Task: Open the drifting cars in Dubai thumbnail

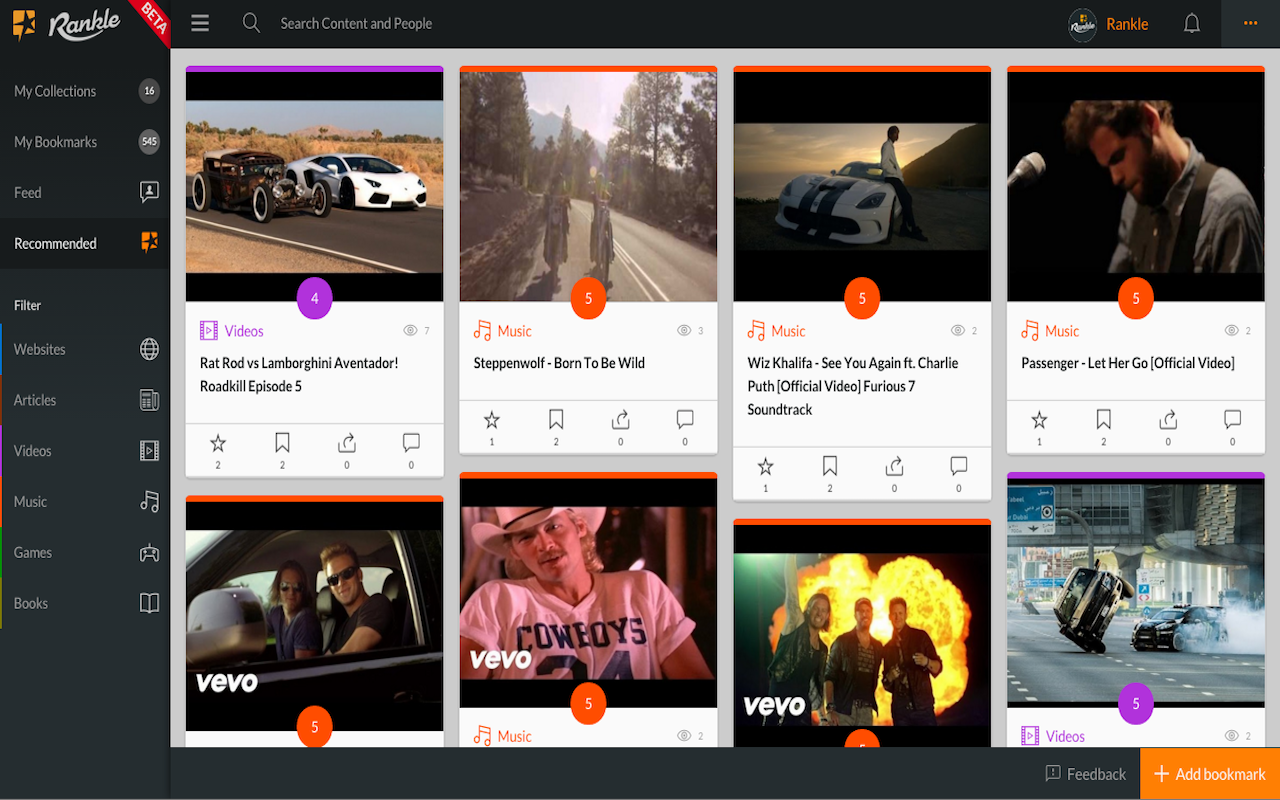Action: [1136, 592]
